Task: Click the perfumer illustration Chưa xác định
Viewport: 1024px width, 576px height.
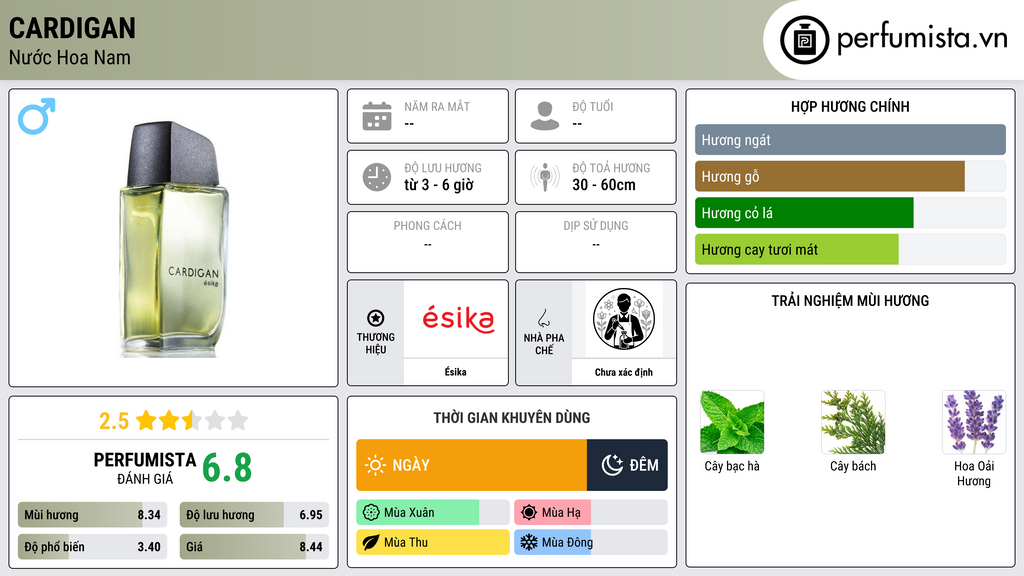Action: point(624,319)
